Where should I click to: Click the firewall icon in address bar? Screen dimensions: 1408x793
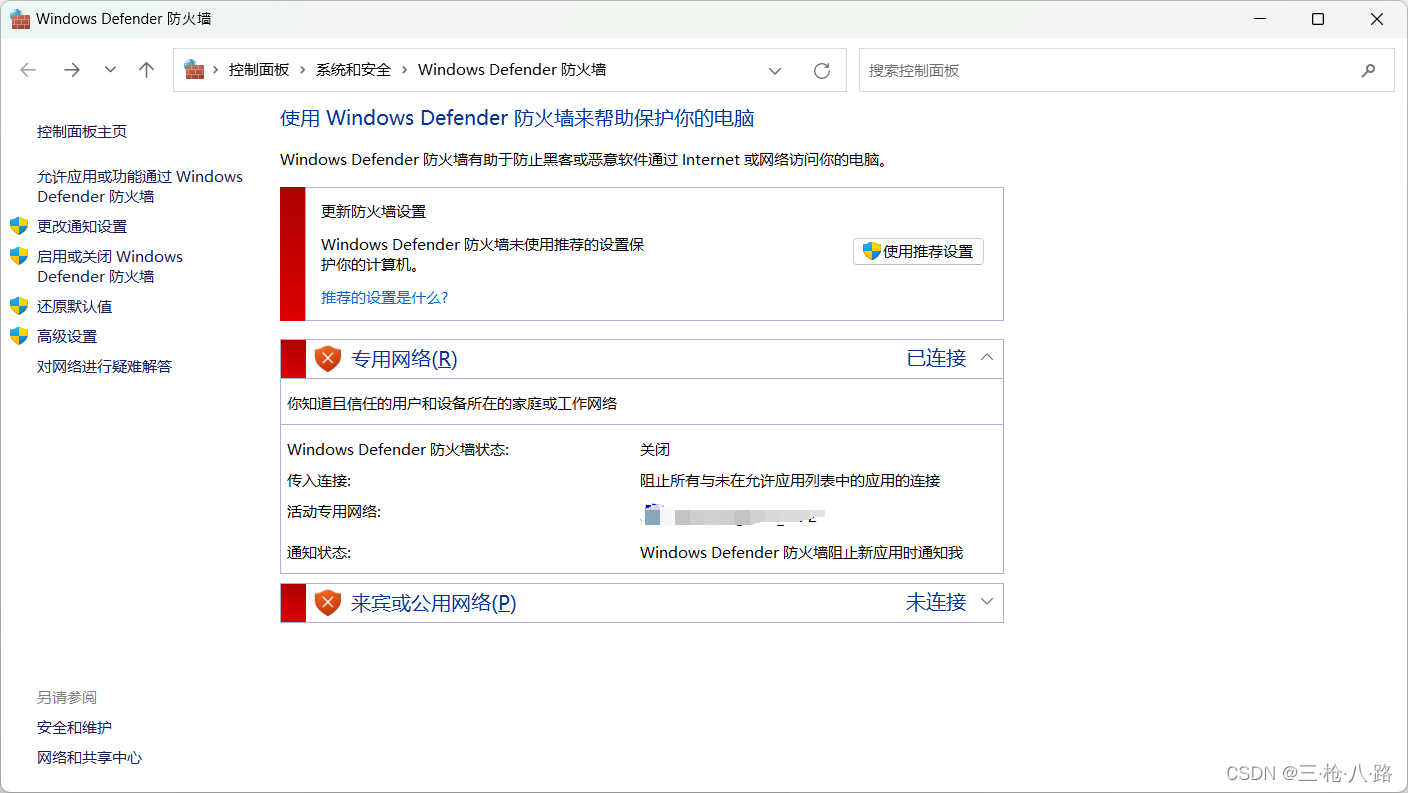194,70
